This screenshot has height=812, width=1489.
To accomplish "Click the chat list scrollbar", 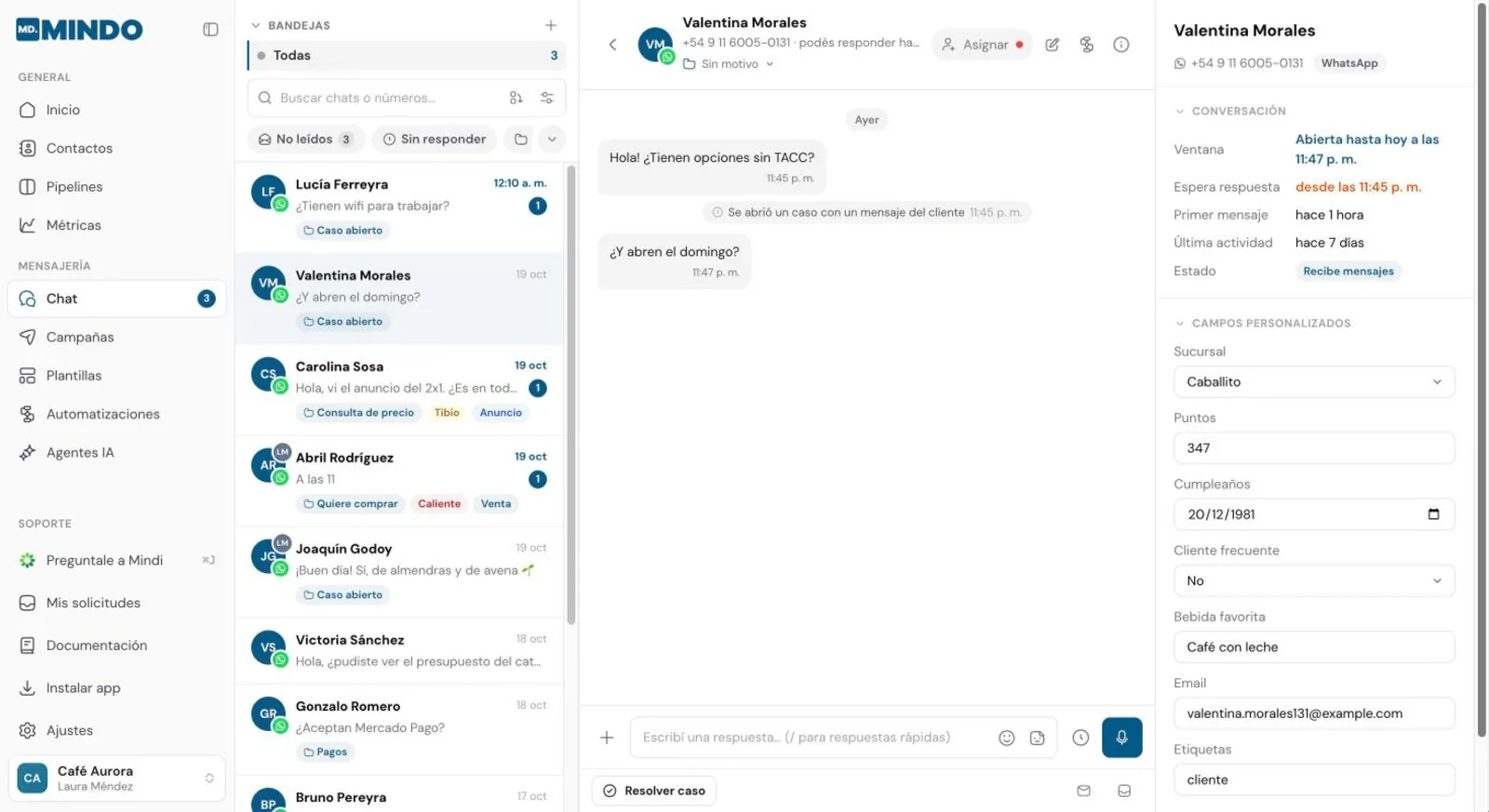I will [x=571, y=394].
